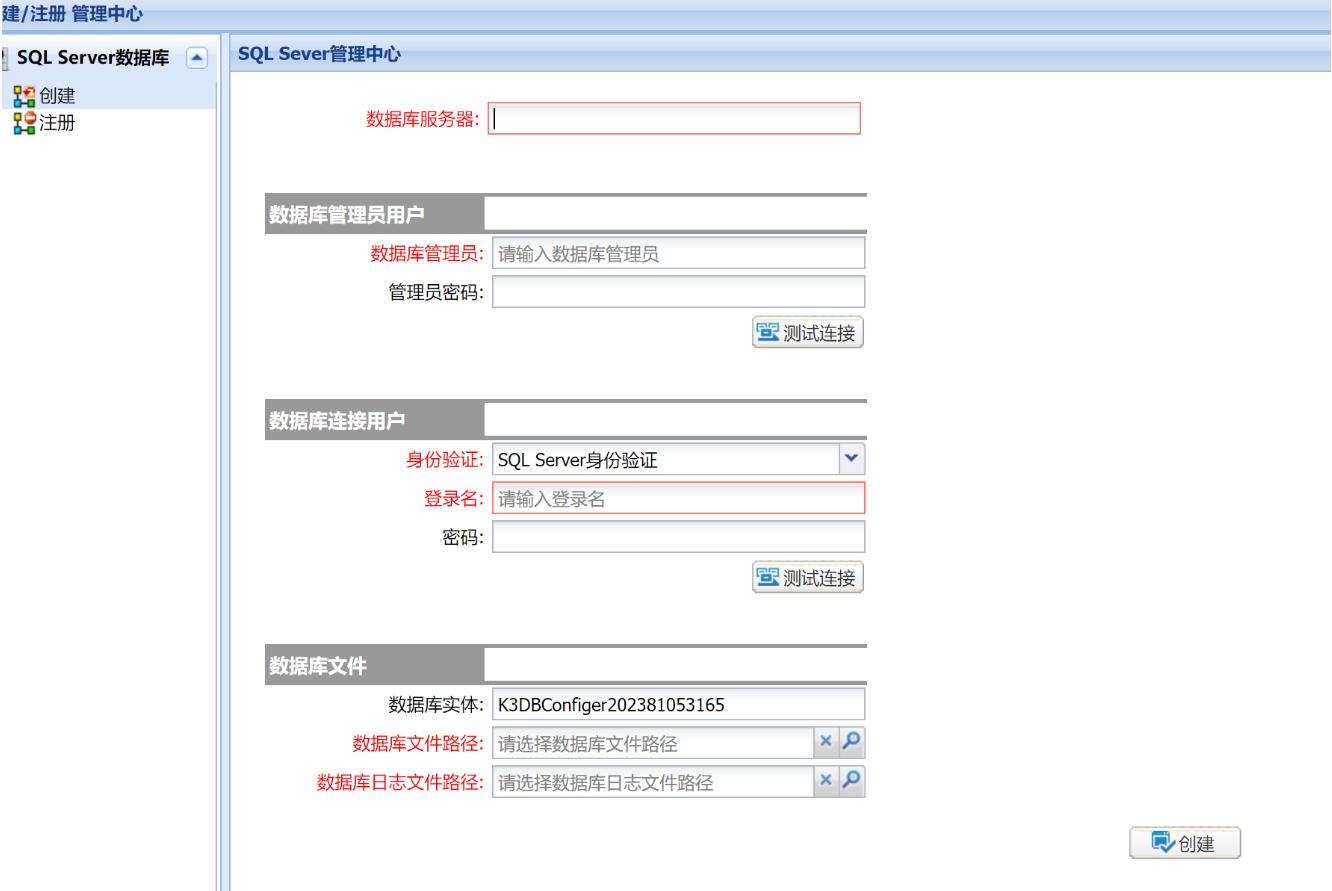Click the 数据库日志文件路径 input field
The width and height of the screenshot is (1332, 891).
(x=654, y=781)
